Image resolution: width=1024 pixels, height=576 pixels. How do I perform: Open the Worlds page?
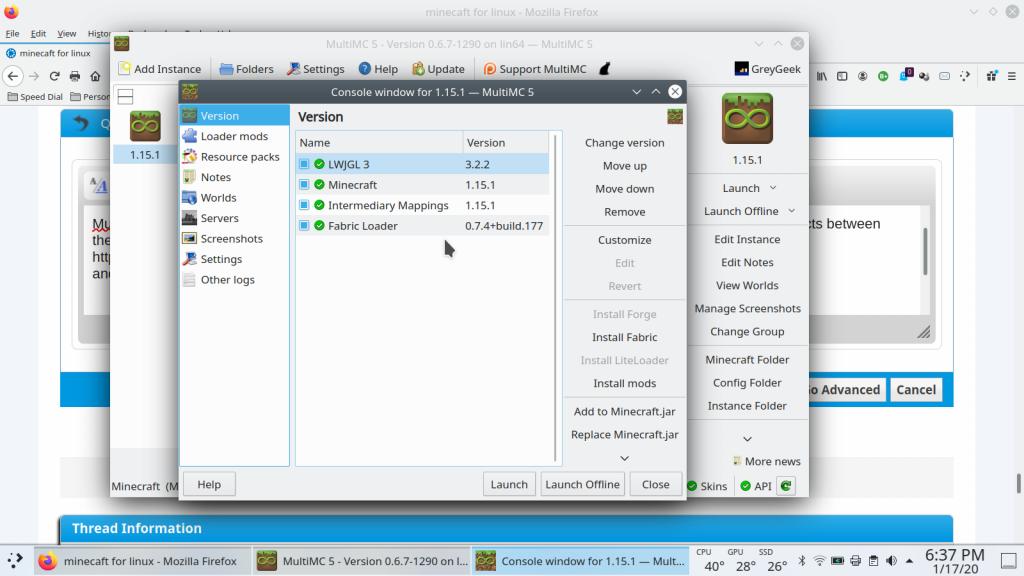tap(234, 197)
